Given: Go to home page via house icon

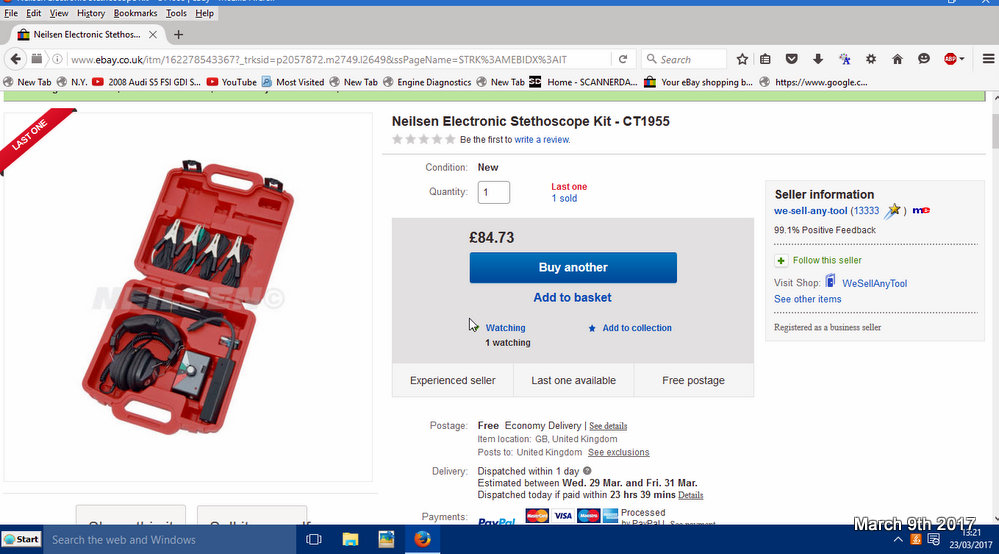Looking at the screenshot, I should (897, 59).
